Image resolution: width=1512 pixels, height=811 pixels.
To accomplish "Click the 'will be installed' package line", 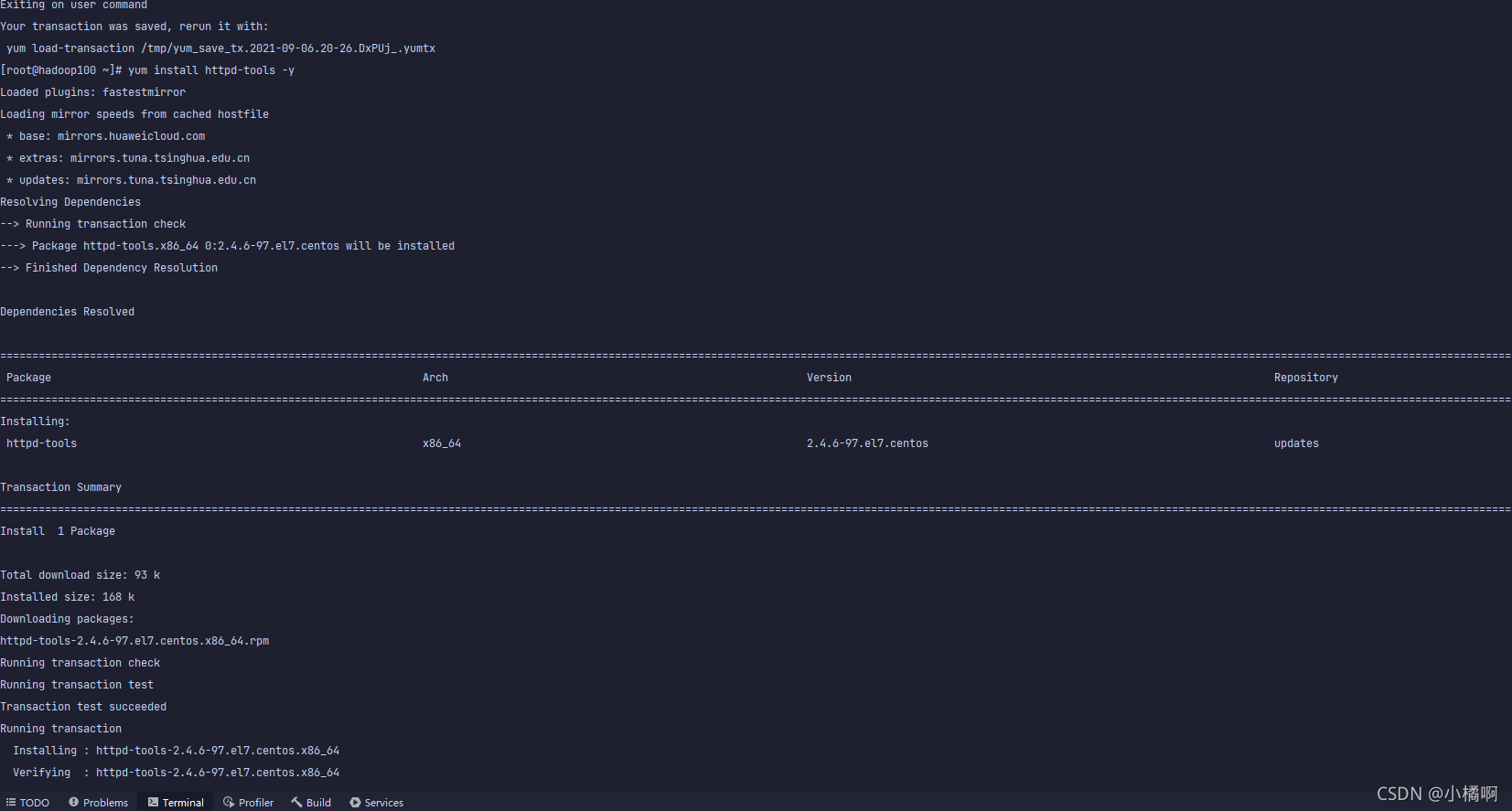I will tap(227, 246).
